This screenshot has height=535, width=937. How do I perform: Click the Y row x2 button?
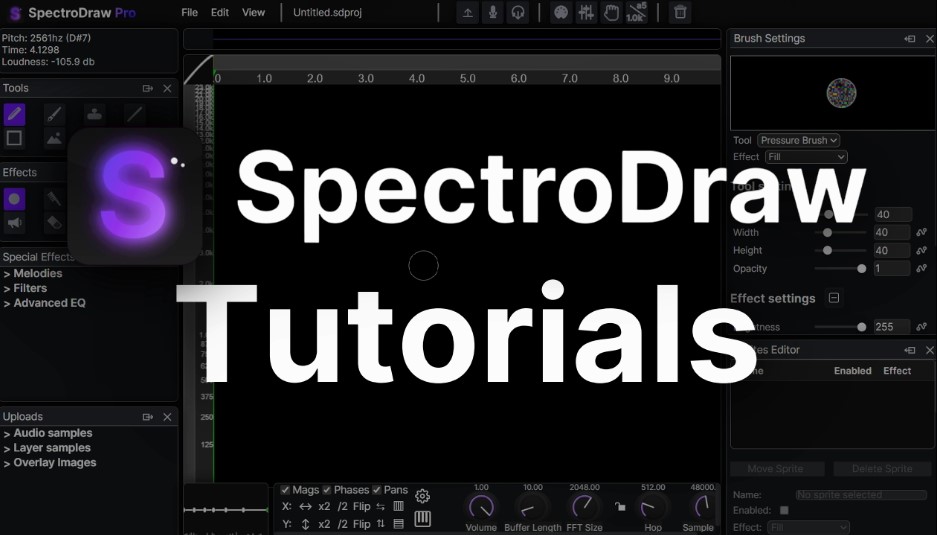324,524
